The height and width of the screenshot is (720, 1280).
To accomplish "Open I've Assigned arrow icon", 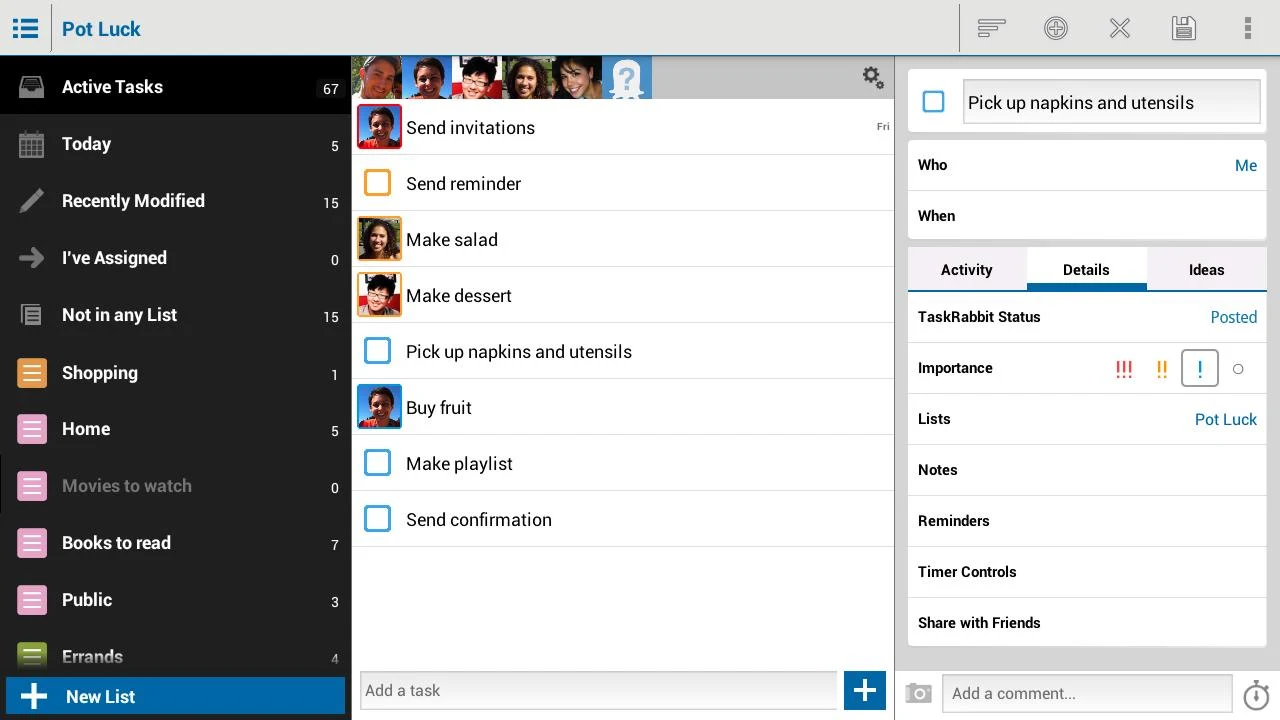I will tap(31, 258).
